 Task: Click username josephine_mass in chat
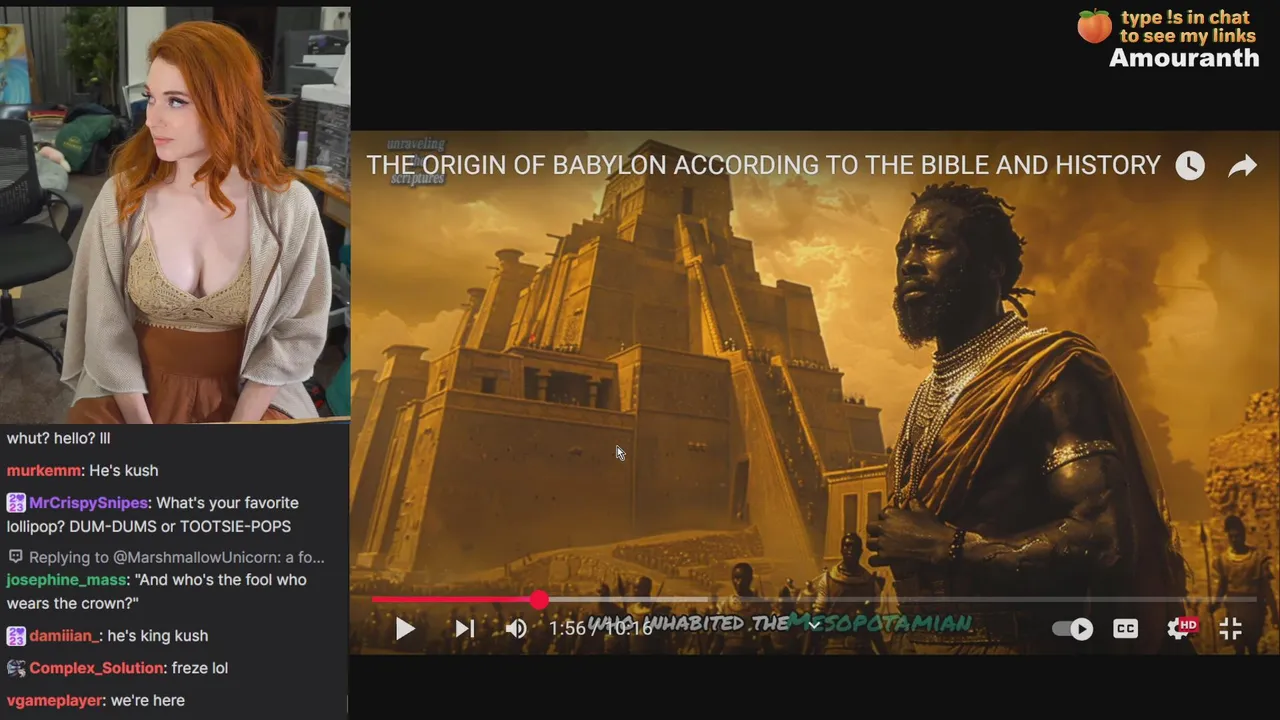point(67,580)
